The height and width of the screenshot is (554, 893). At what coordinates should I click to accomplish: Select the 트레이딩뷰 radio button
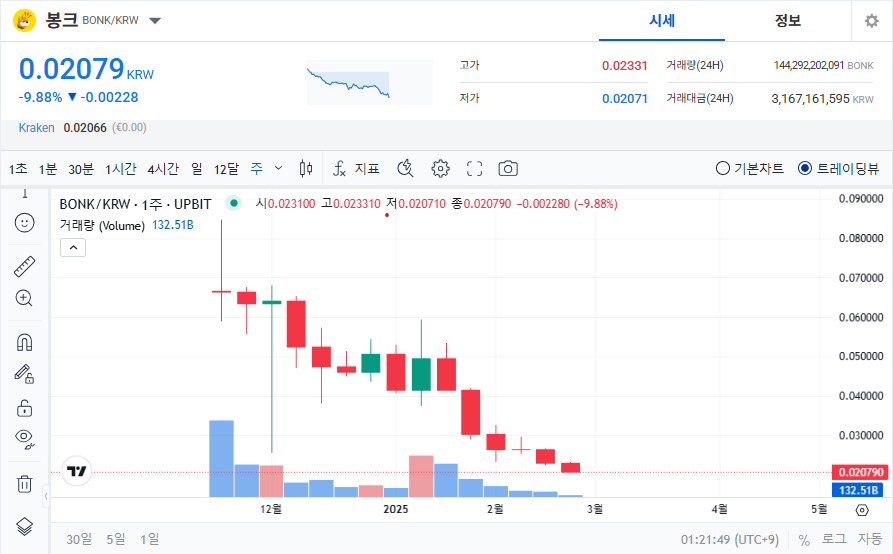coord(805,169)
